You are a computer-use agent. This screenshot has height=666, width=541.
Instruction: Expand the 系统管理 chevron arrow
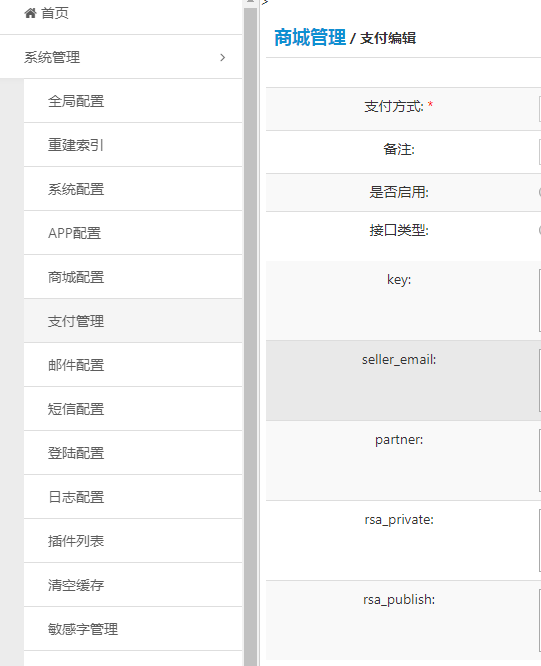(x=223, y=57)
